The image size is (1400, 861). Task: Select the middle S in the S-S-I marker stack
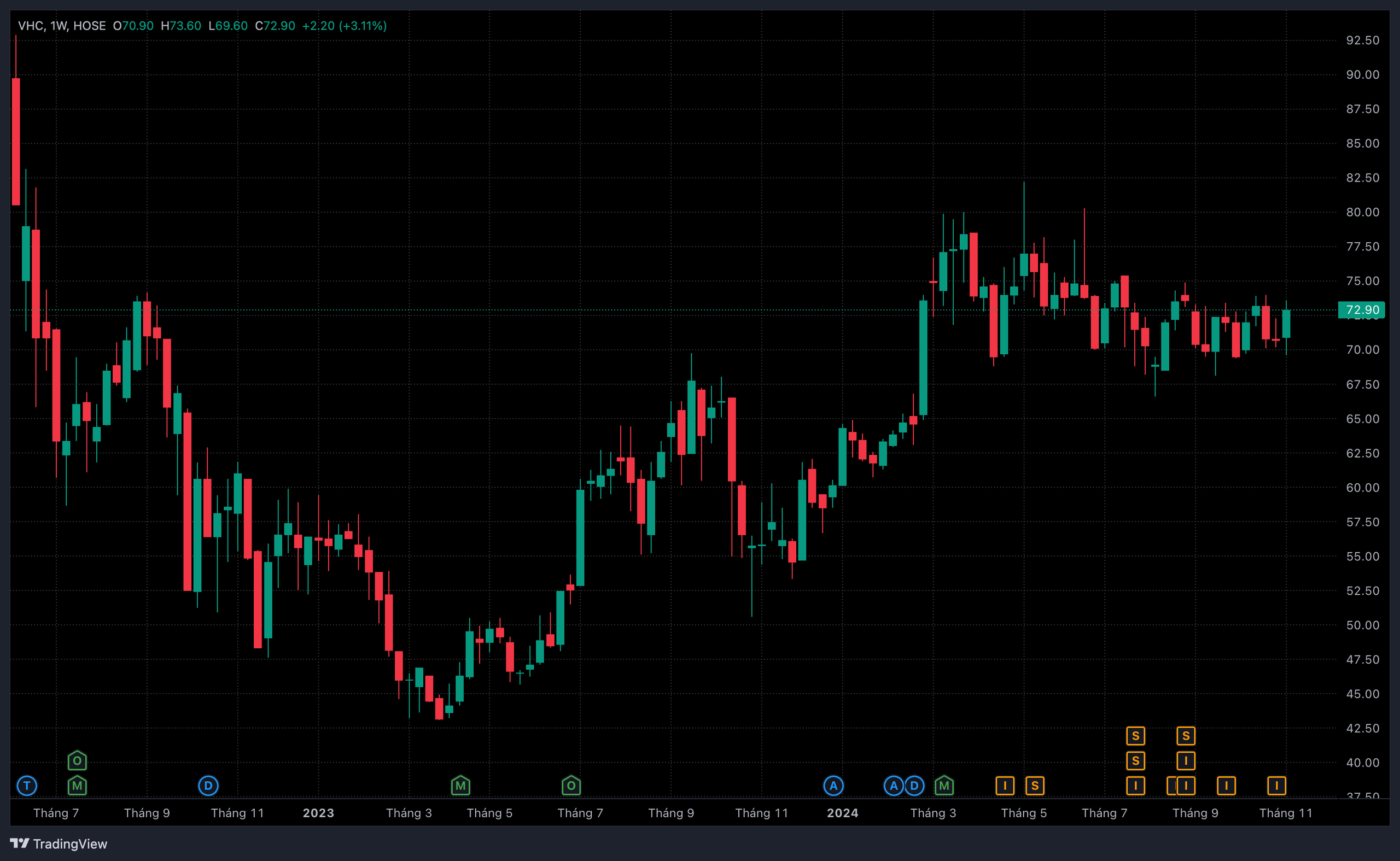1135,761
